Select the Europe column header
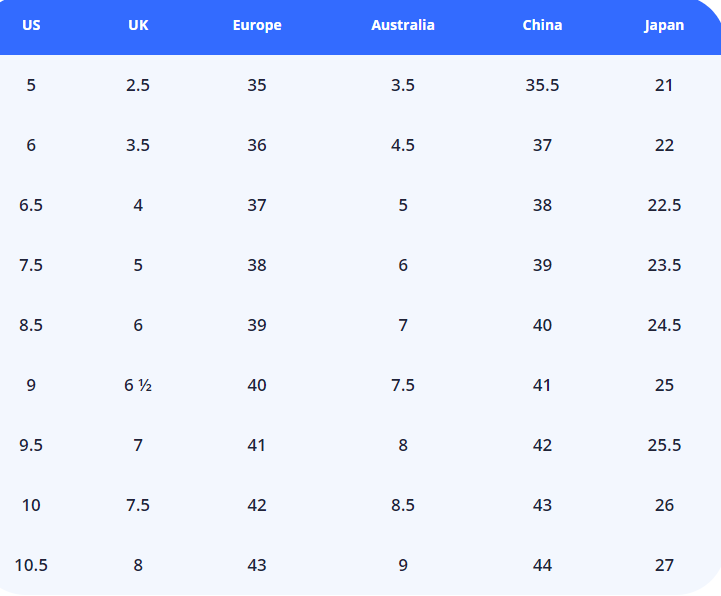This screenshot has width=721, height=596. click(x=257, y=25)
